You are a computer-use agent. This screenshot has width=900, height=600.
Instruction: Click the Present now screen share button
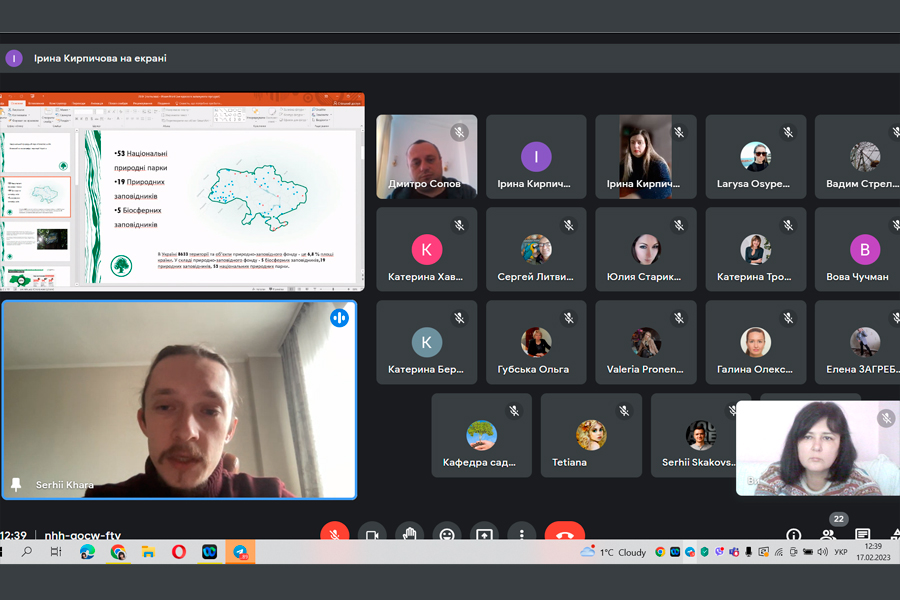coord(484,533)
